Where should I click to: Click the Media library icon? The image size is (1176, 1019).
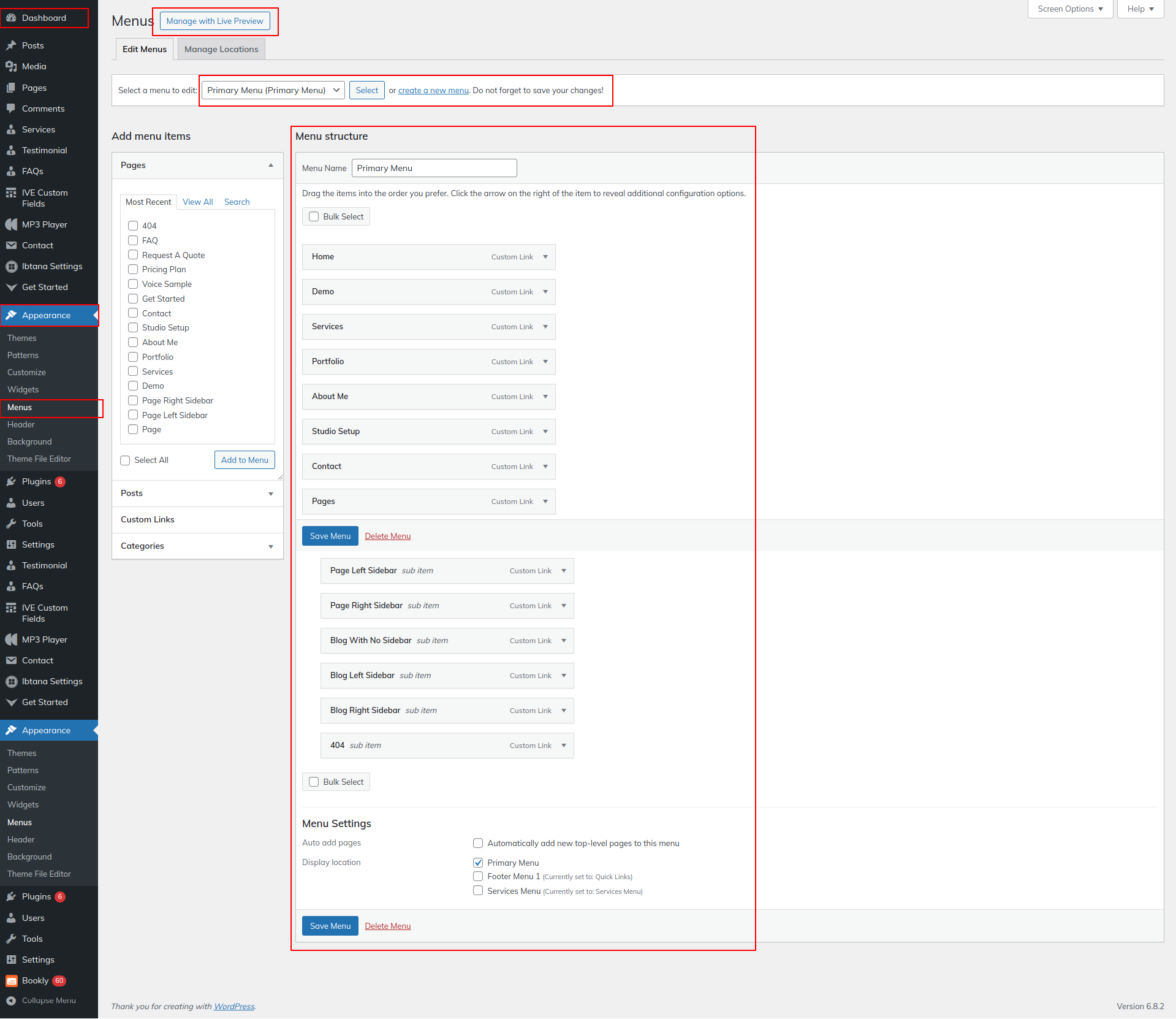(x=11, y=66)
